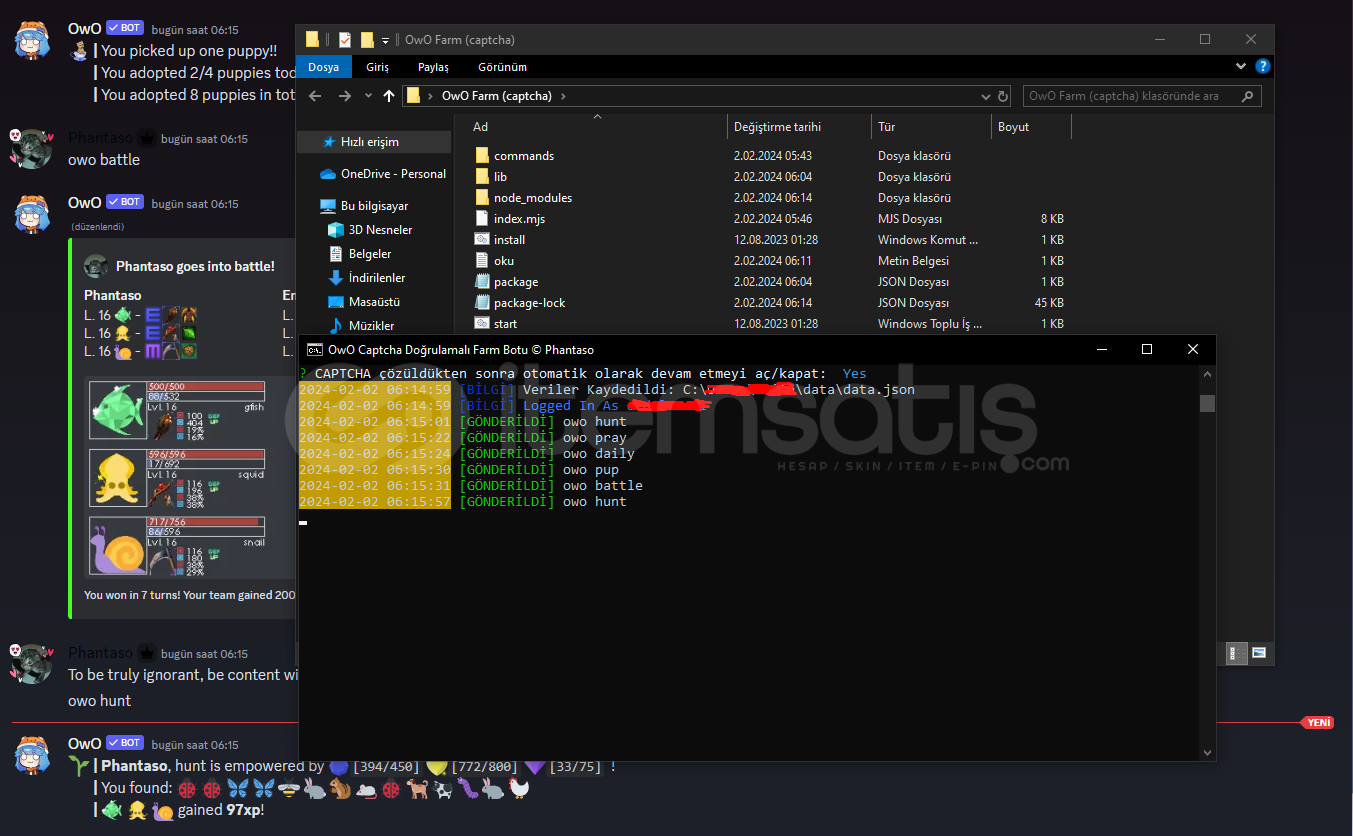Image resolution: width=1353 pixels, height=836 pixels.
Task: Open the Dosya ribbon tab
Action: click(x=323, y=67)
